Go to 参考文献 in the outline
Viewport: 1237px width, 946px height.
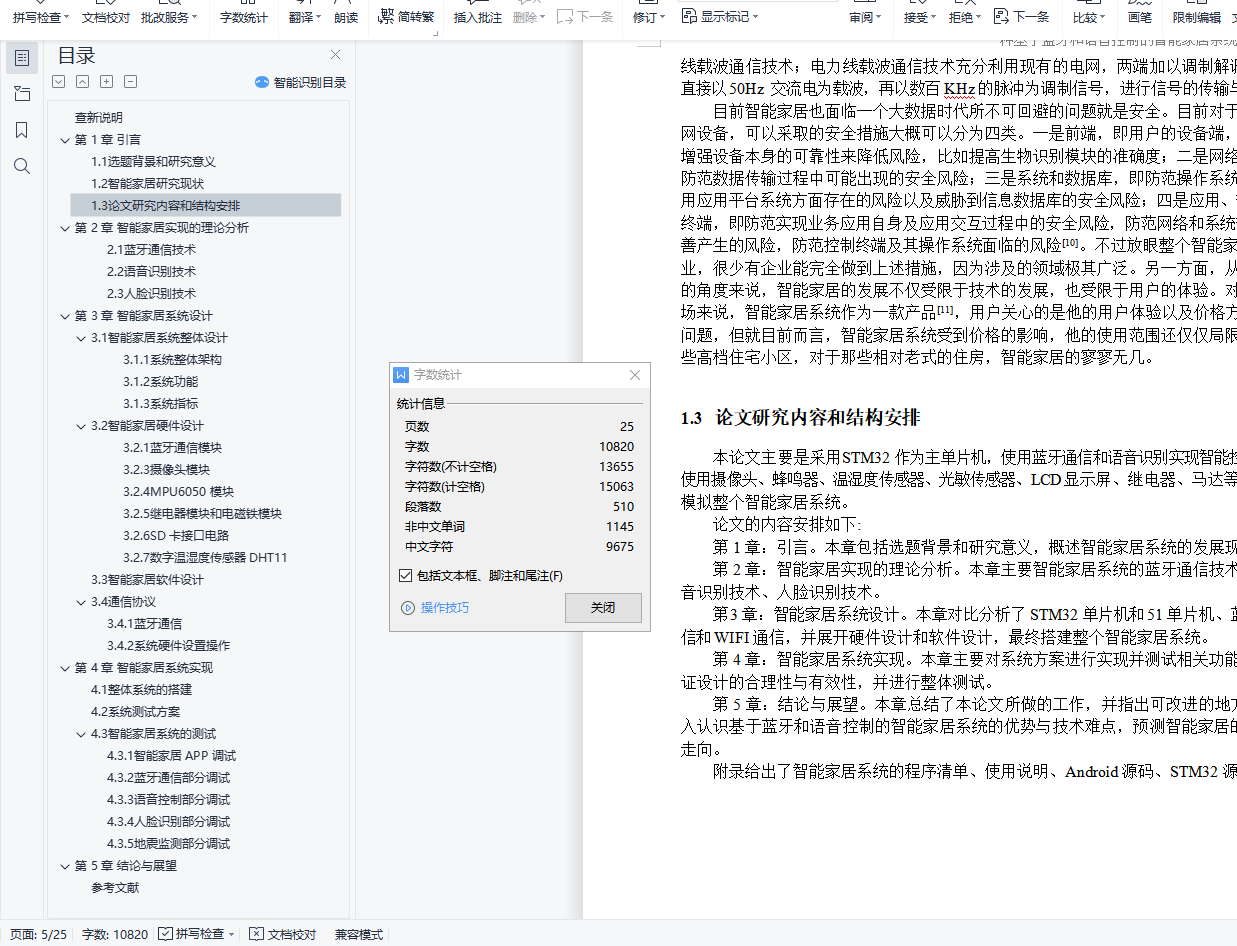coord(115,888)
